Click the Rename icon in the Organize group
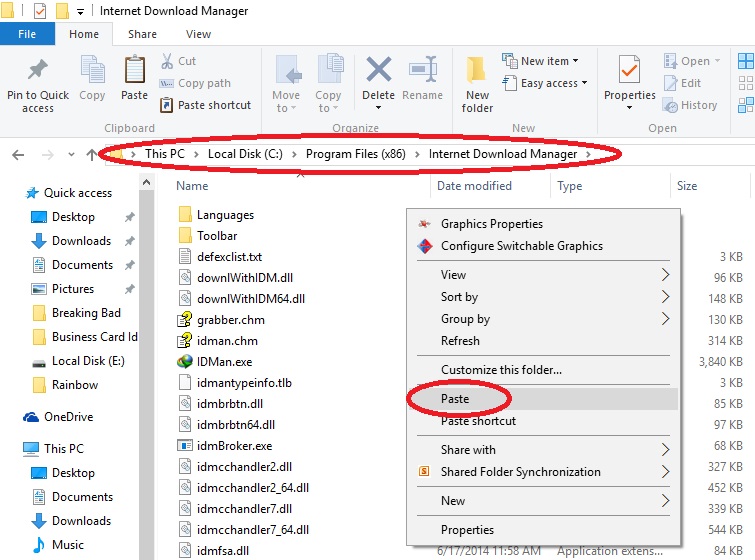The image size is (755, 560). point(422,69)
